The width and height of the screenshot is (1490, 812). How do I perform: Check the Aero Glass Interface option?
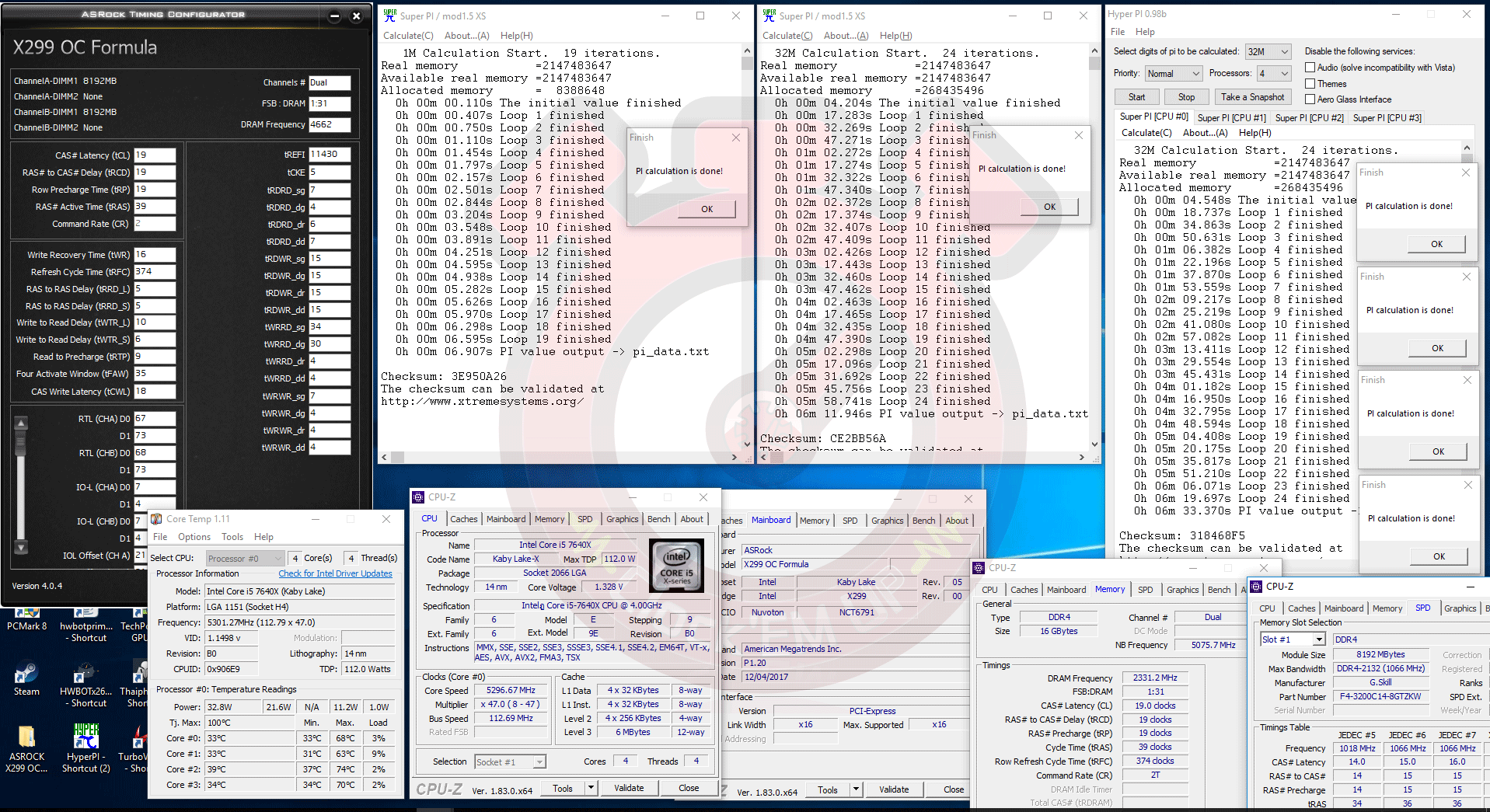pyautogui.click(x=1310, y=99)
